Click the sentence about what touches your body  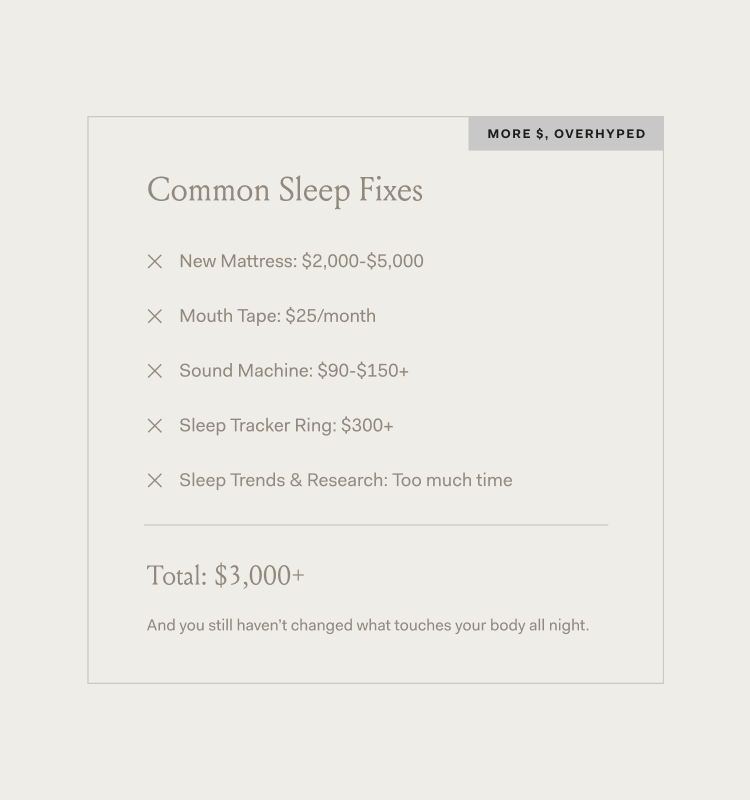pos(368,626)
